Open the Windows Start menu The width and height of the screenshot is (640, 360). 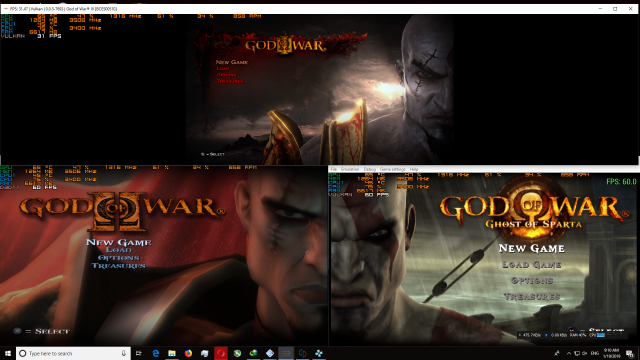tap(8, 353)
